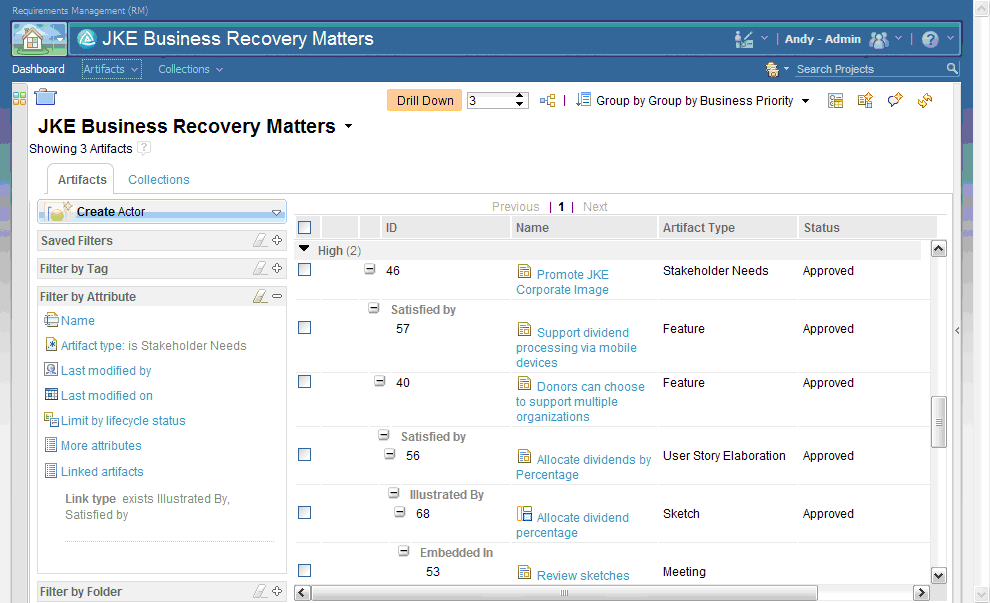Click the icon beside Promote JKE Corporate Image
The width and height of the screenshot is (990, 603).
524,272
